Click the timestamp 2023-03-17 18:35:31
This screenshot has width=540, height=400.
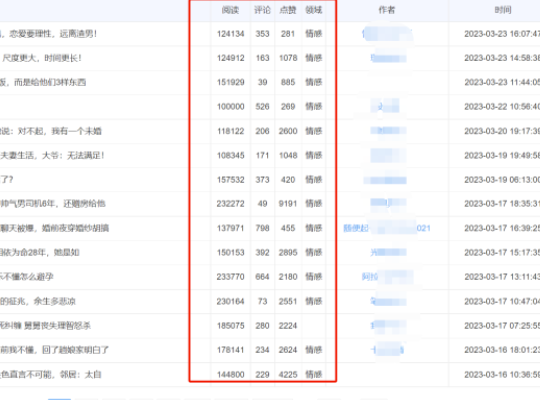(502, 204)
